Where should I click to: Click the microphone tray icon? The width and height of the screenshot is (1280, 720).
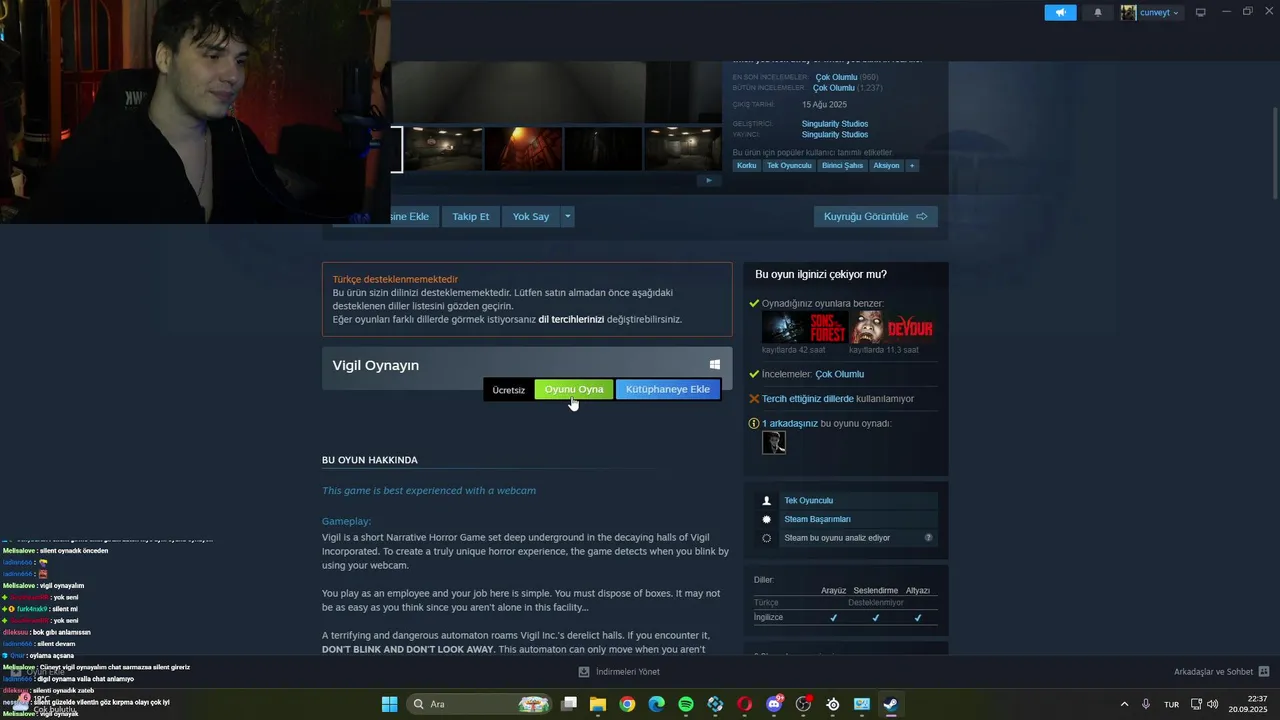(1146, 704)
